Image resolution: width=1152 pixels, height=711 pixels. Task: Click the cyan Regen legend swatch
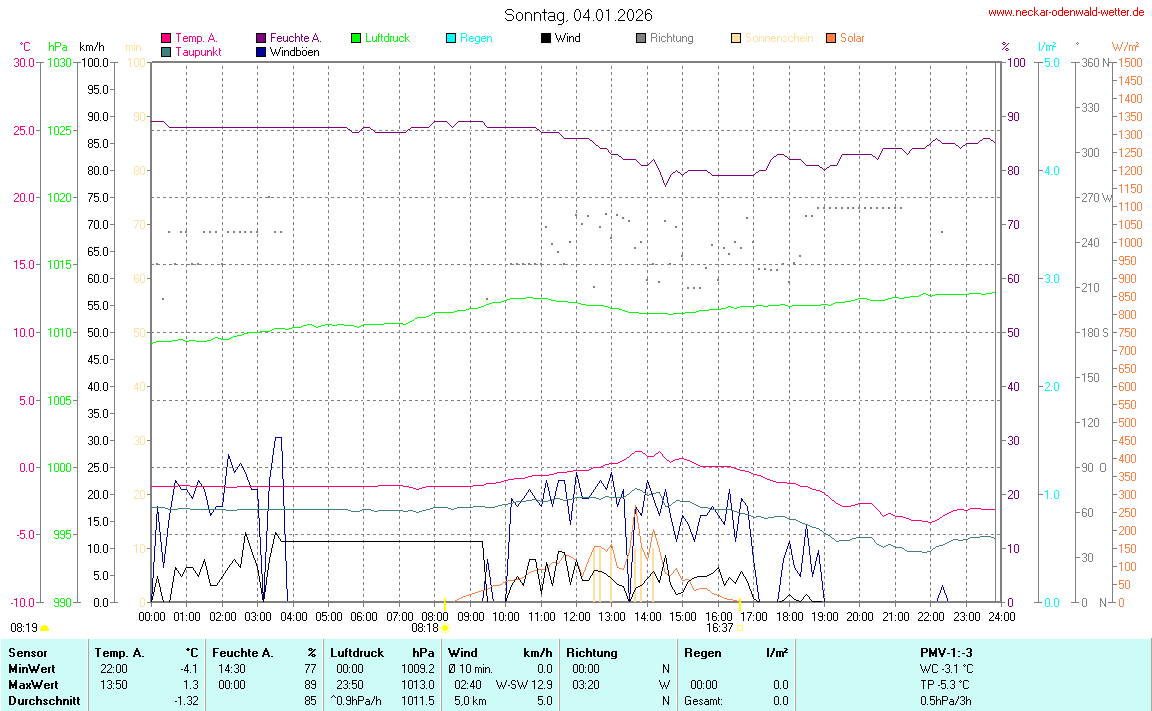click(451, 38)
